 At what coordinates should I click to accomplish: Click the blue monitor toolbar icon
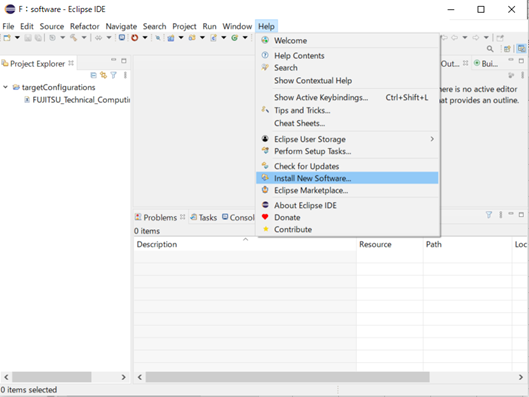(x=122, y=38)
